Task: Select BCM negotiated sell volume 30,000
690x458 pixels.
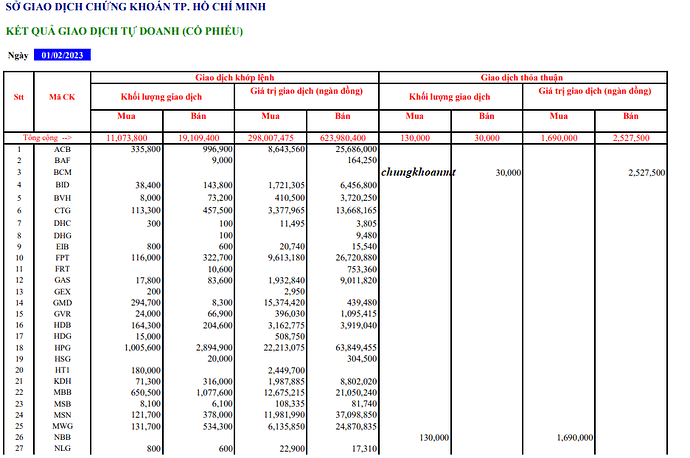Action: click(x=508, y=173)
